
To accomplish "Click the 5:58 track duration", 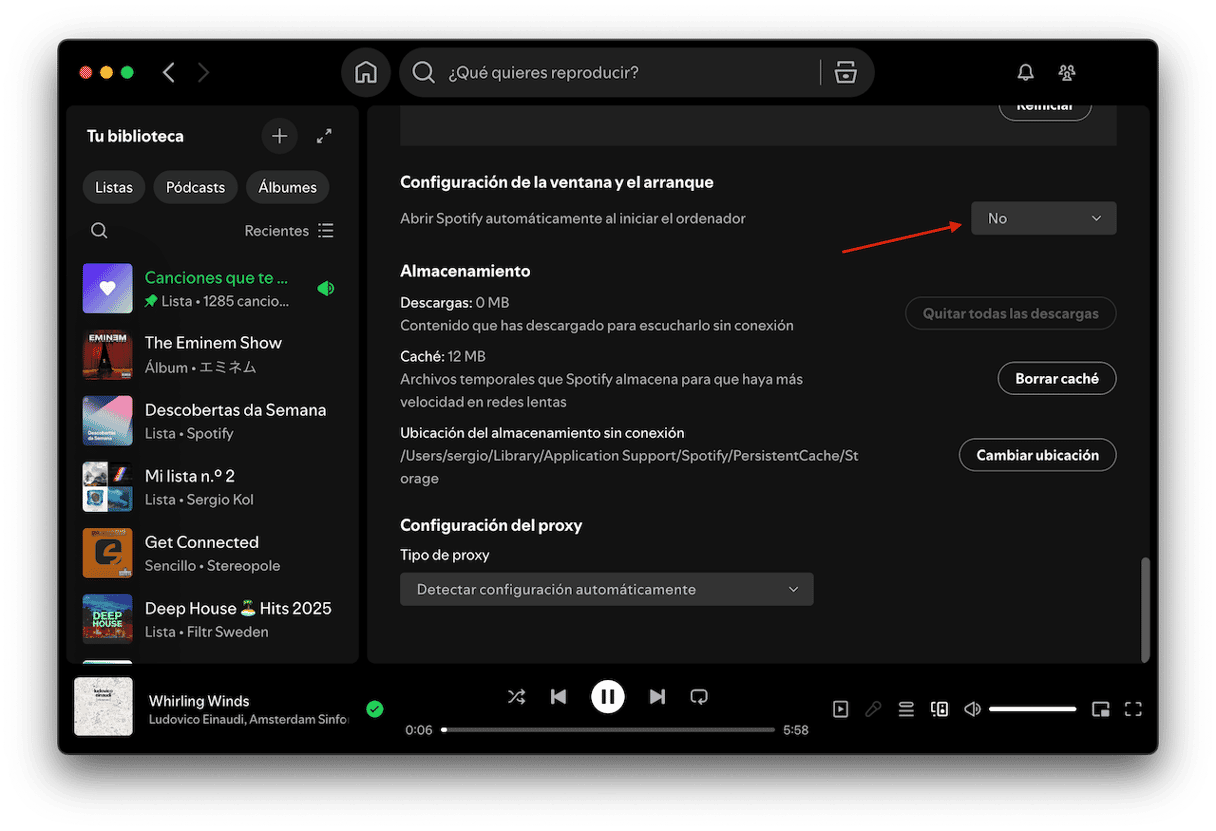I will click(x=796, y=730).
